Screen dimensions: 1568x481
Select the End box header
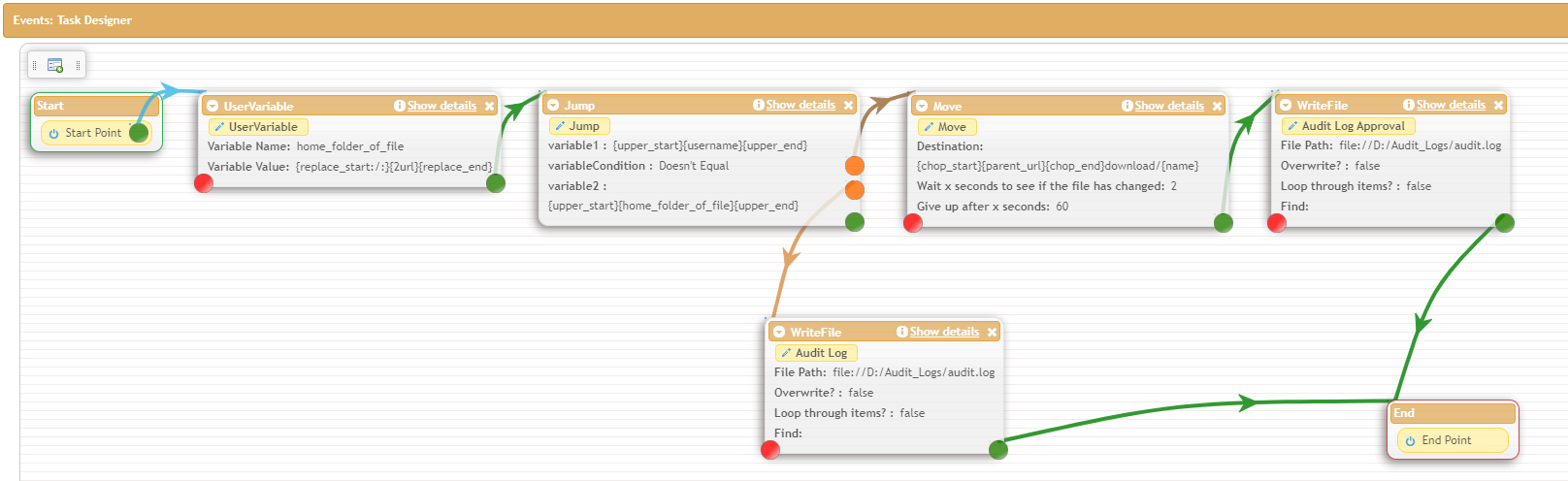(1454, 413)
